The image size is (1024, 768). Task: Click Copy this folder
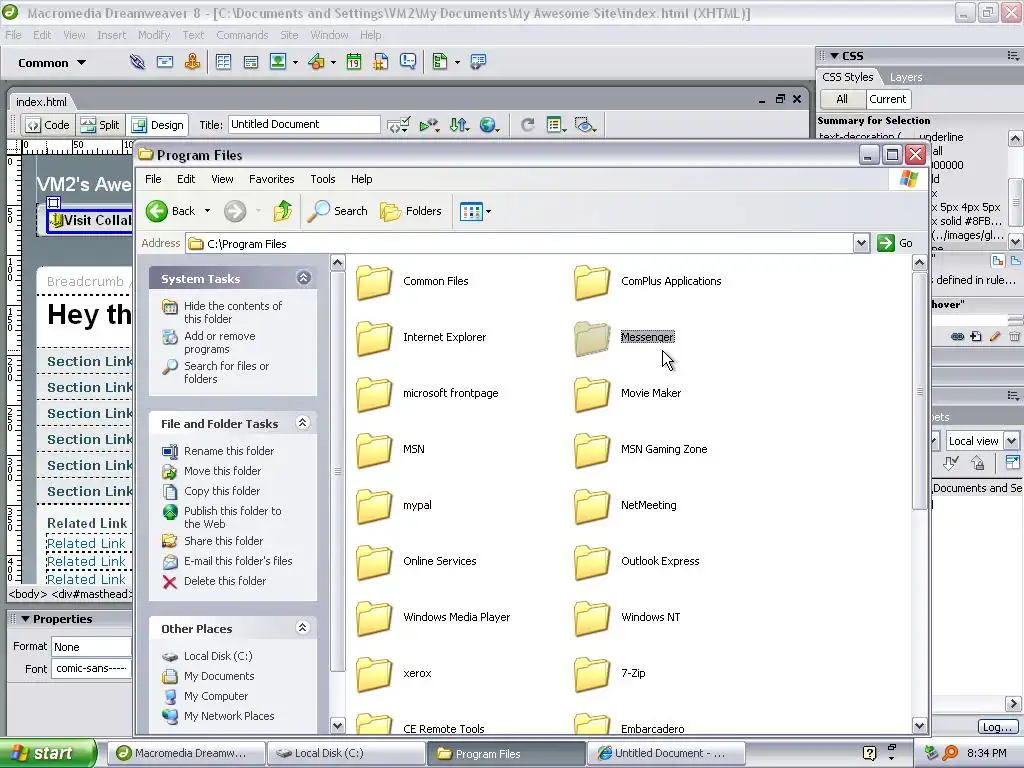[221, 491]
